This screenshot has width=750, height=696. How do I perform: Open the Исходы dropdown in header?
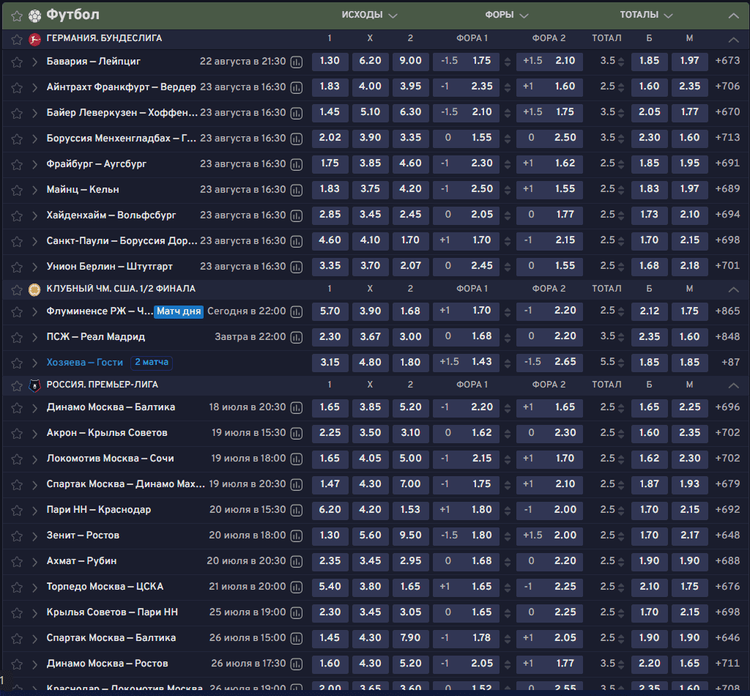pos(369,15)
